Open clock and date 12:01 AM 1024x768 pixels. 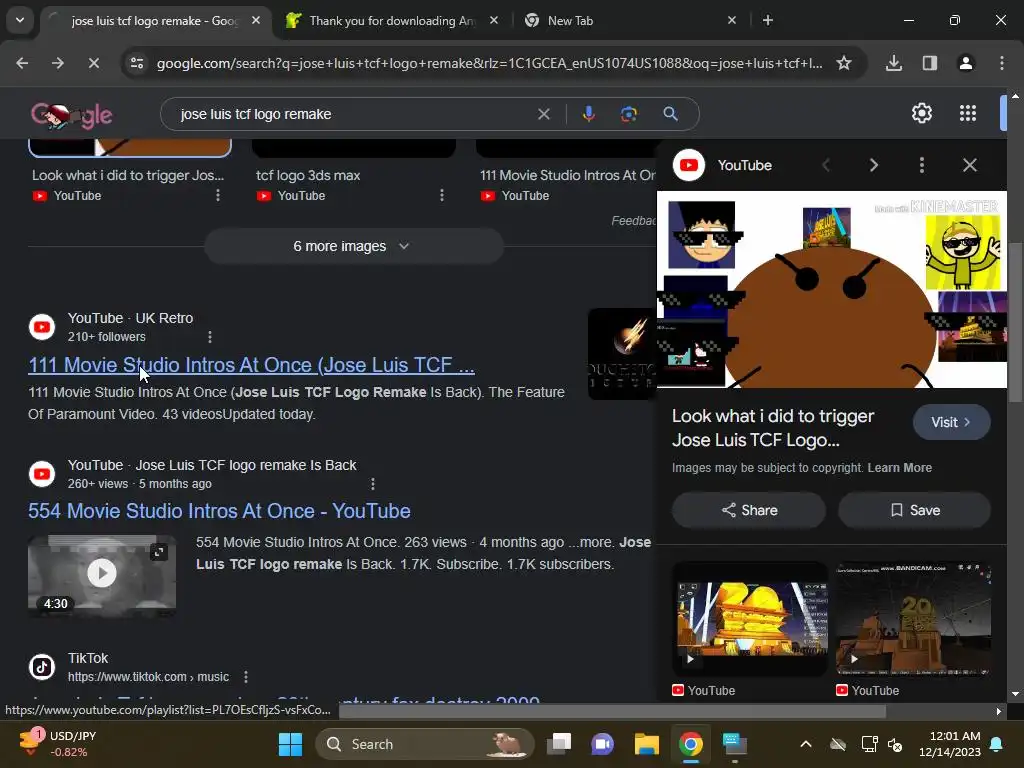[950, 744]
